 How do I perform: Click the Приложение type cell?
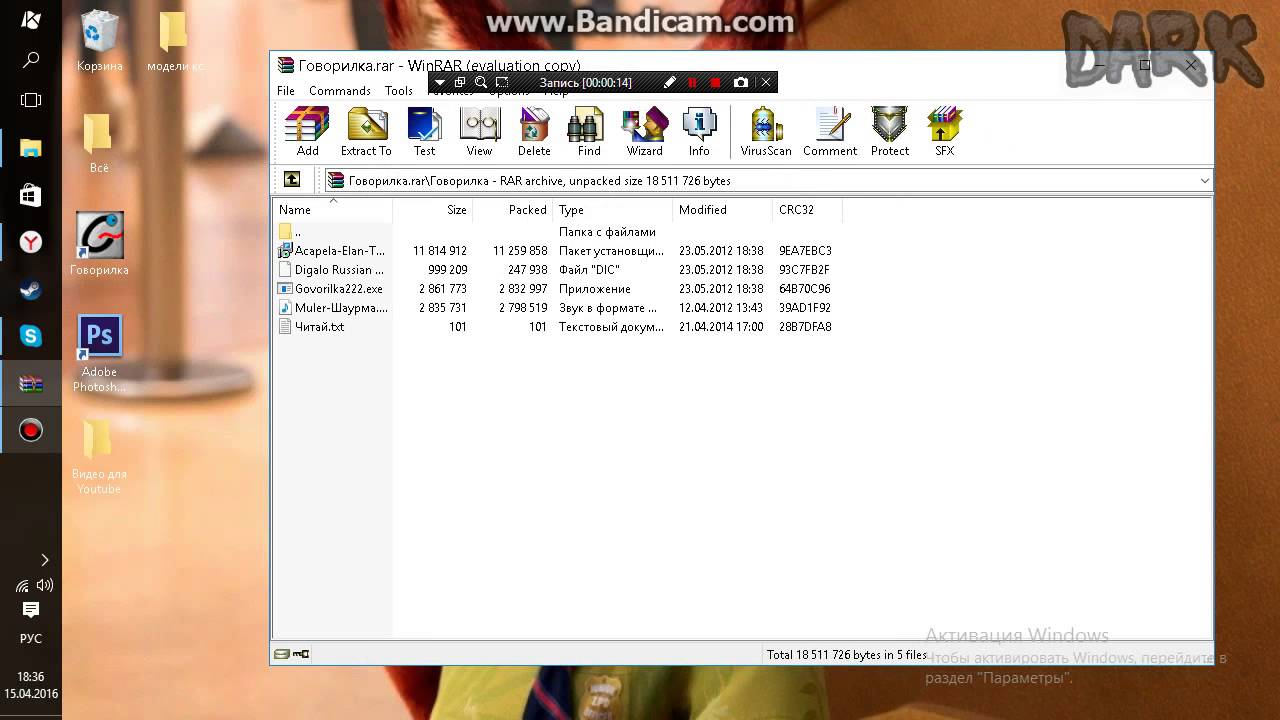(595, 289)
